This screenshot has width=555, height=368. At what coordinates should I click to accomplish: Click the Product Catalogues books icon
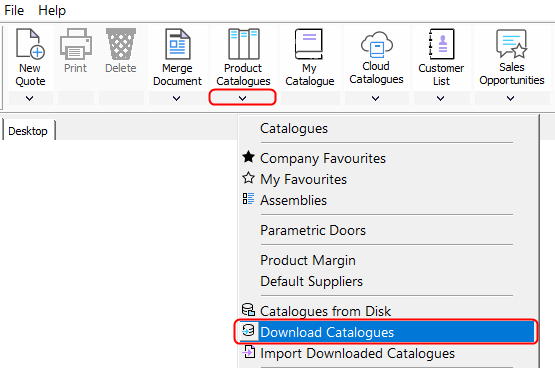(244, 44)
